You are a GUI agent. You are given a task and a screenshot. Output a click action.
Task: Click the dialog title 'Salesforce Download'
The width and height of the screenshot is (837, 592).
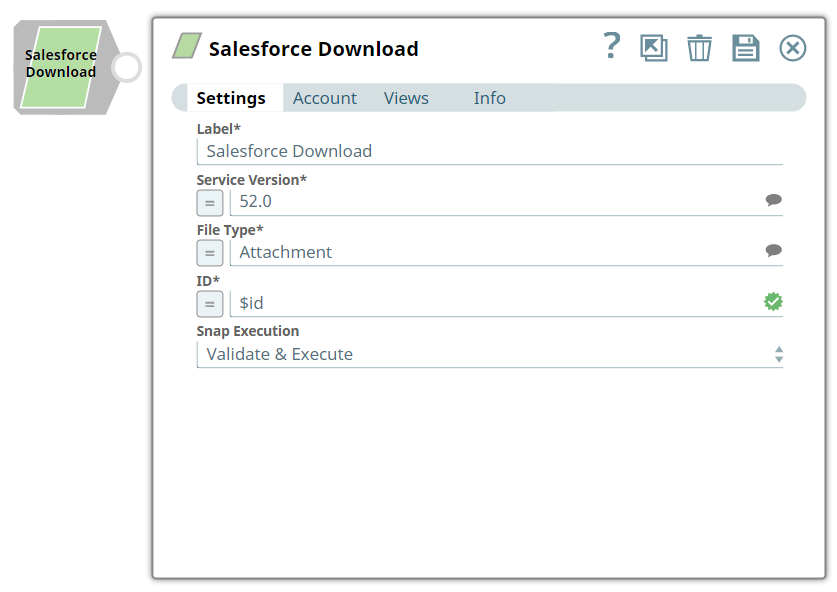point(314,49)
